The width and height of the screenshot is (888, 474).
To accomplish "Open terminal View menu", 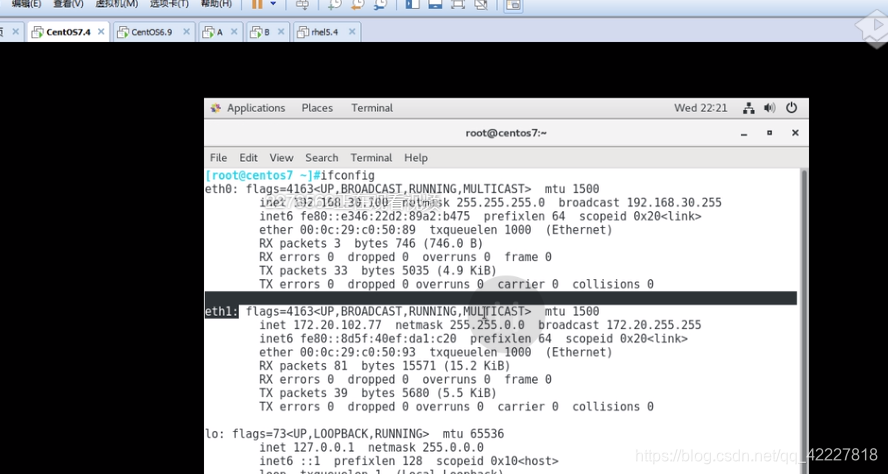I will point(281,158).
